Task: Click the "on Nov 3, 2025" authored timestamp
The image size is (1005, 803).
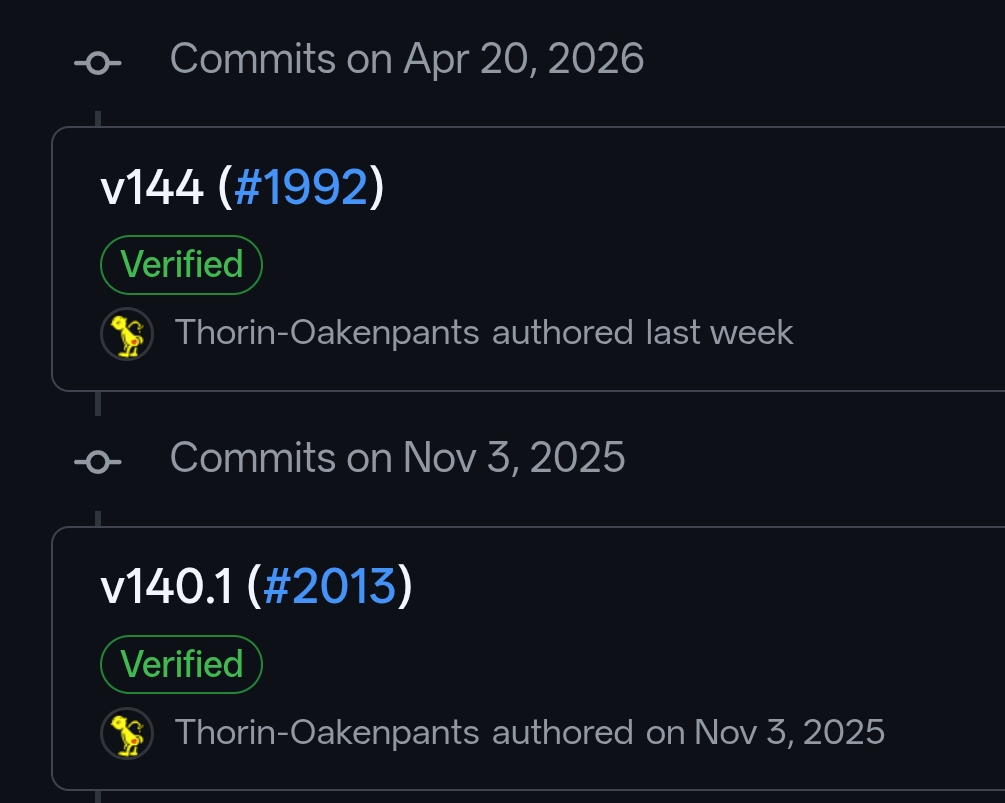Action: click(x=765, y=732)
